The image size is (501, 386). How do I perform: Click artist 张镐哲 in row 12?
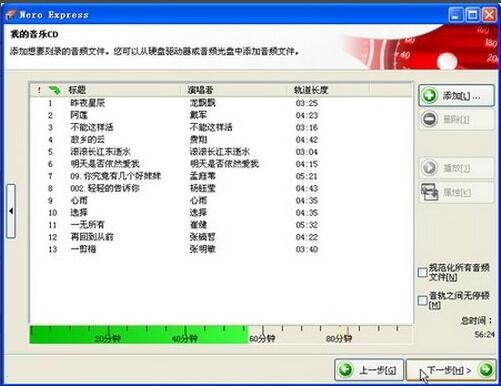tap(203, 237)
